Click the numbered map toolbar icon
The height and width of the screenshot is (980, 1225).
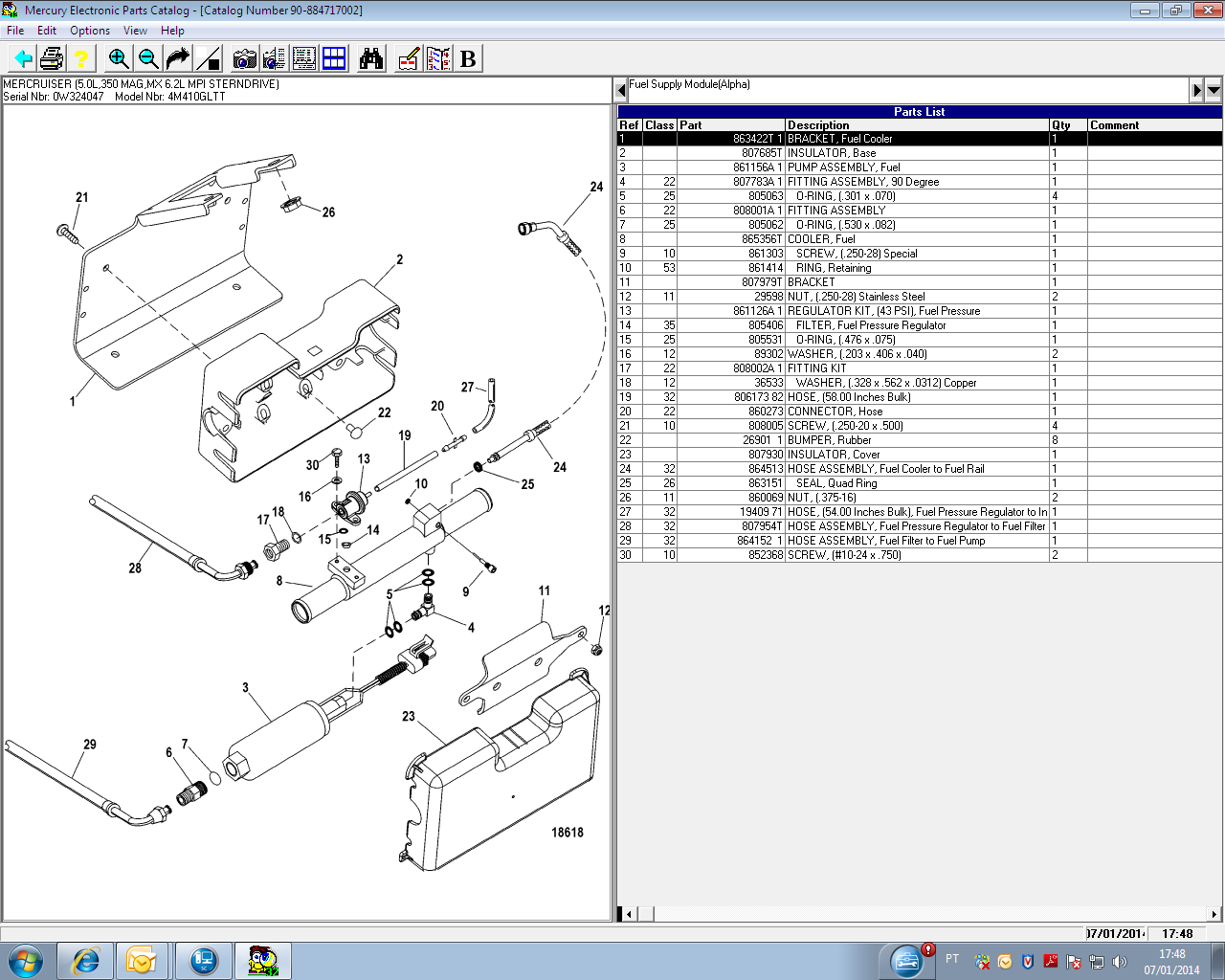click(x=438, y=59)
